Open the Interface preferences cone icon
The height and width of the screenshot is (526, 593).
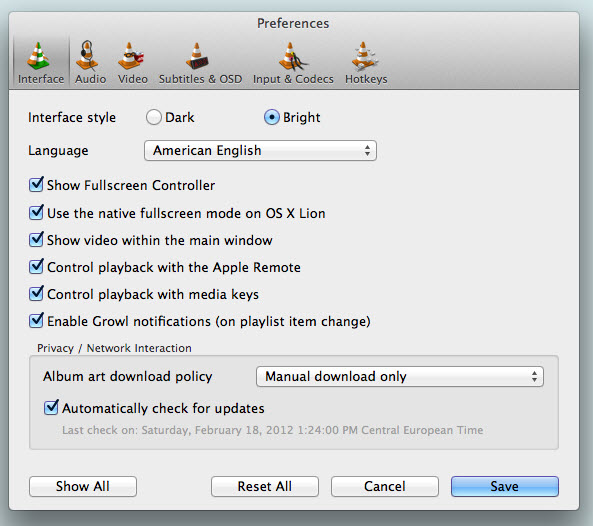point(38,56)
